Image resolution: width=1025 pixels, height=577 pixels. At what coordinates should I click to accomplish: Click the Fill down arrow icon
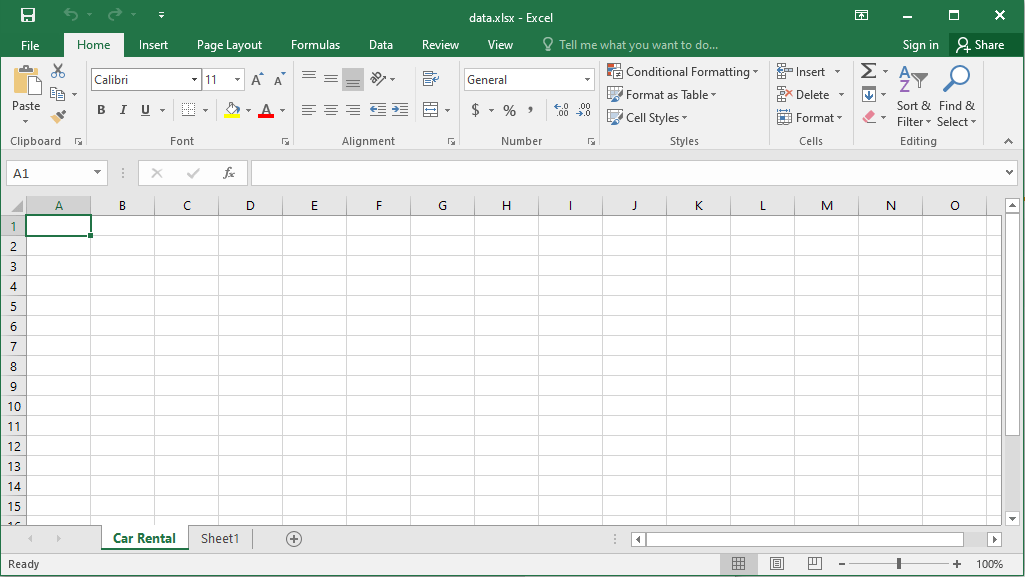pos(869,94)
